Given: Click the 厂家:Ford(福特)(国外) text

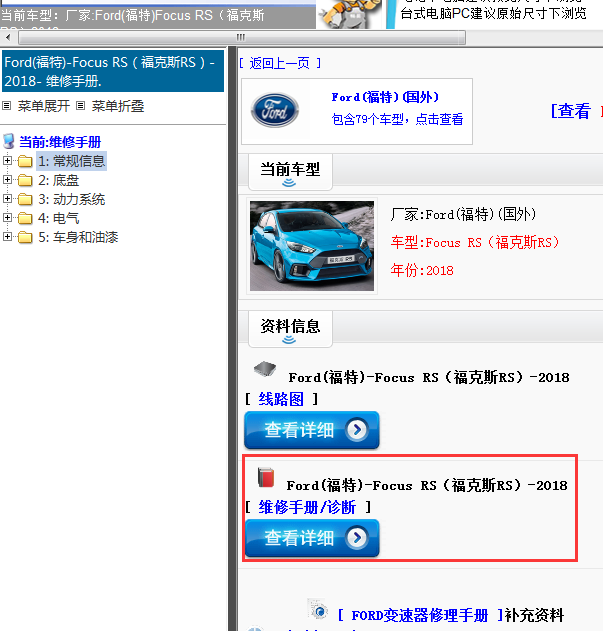Looking at the screenshot, I should click(x=463, y=214).
